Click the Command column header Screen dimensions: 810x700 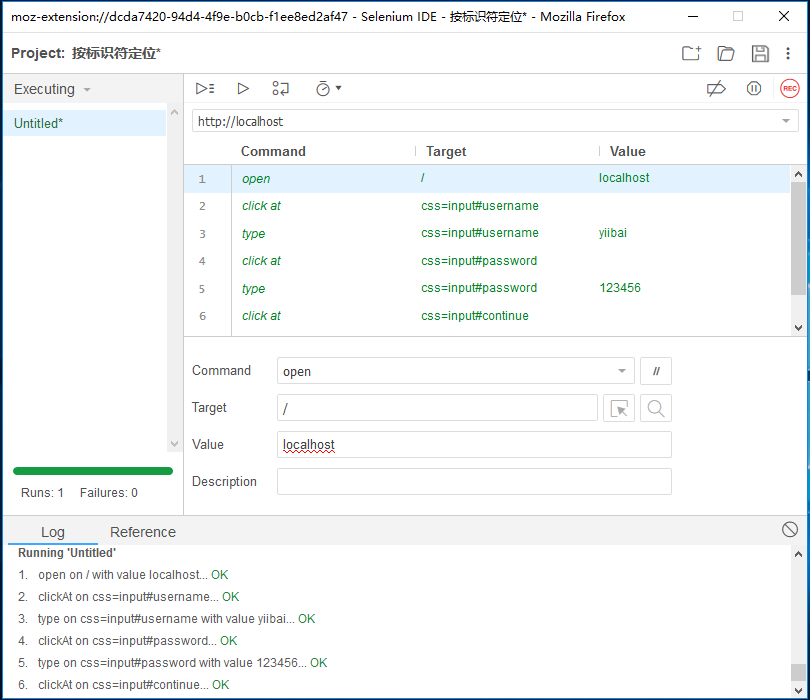[273, 151]
